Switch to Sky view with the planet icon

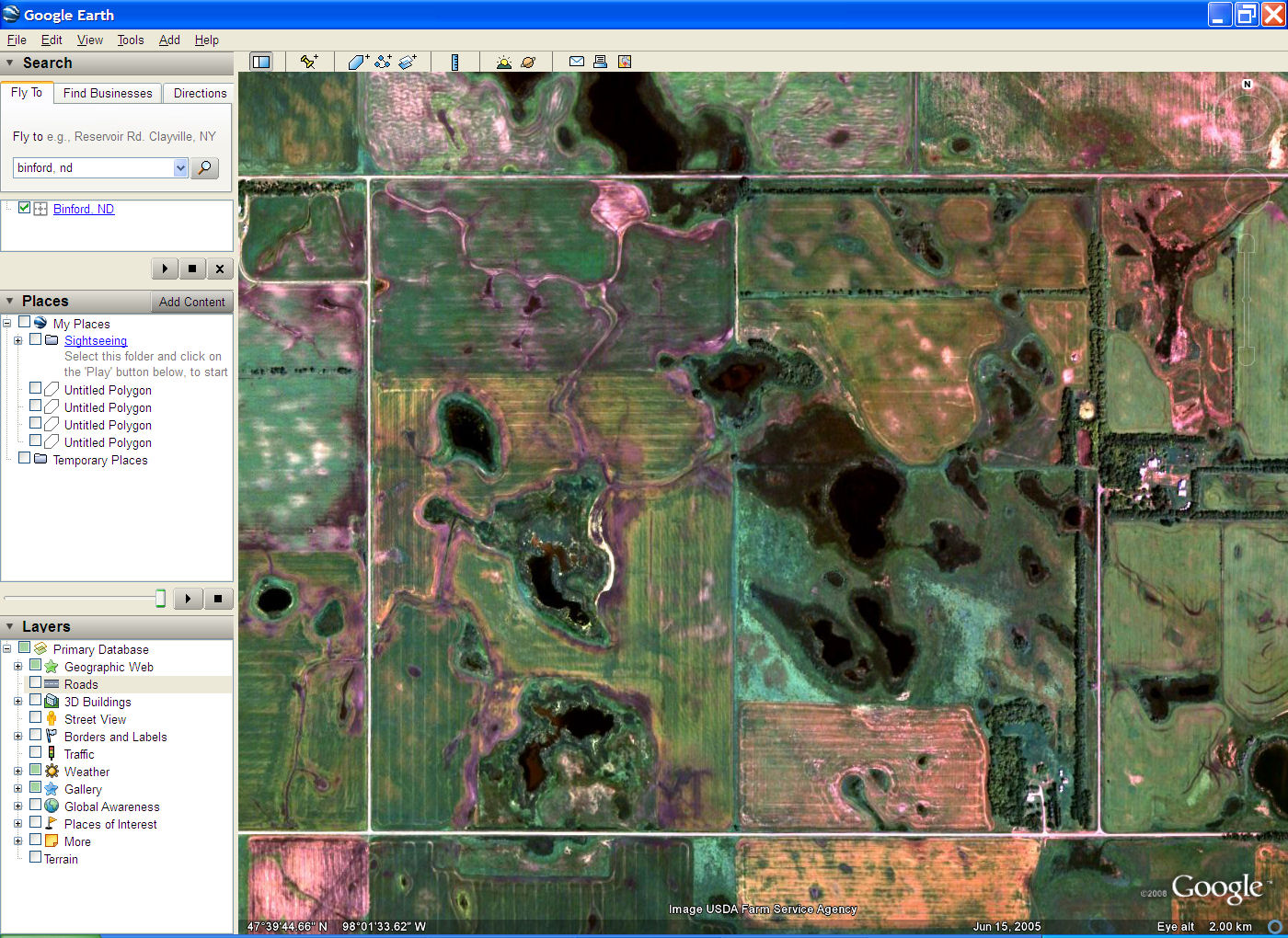tap(528, 62)
